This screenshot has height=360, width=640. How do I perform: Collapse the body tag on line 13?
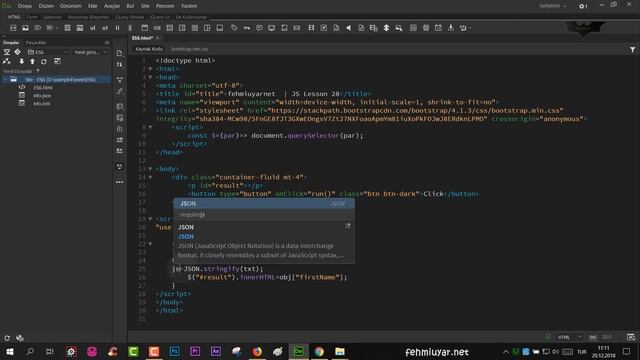[150, 169]
